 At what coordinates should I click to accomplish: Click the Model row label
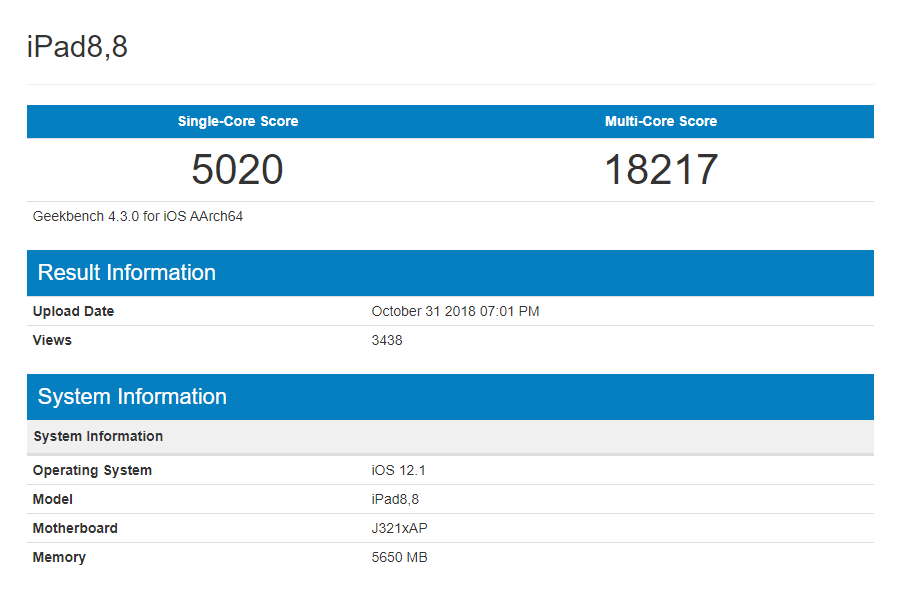(53, 499)
